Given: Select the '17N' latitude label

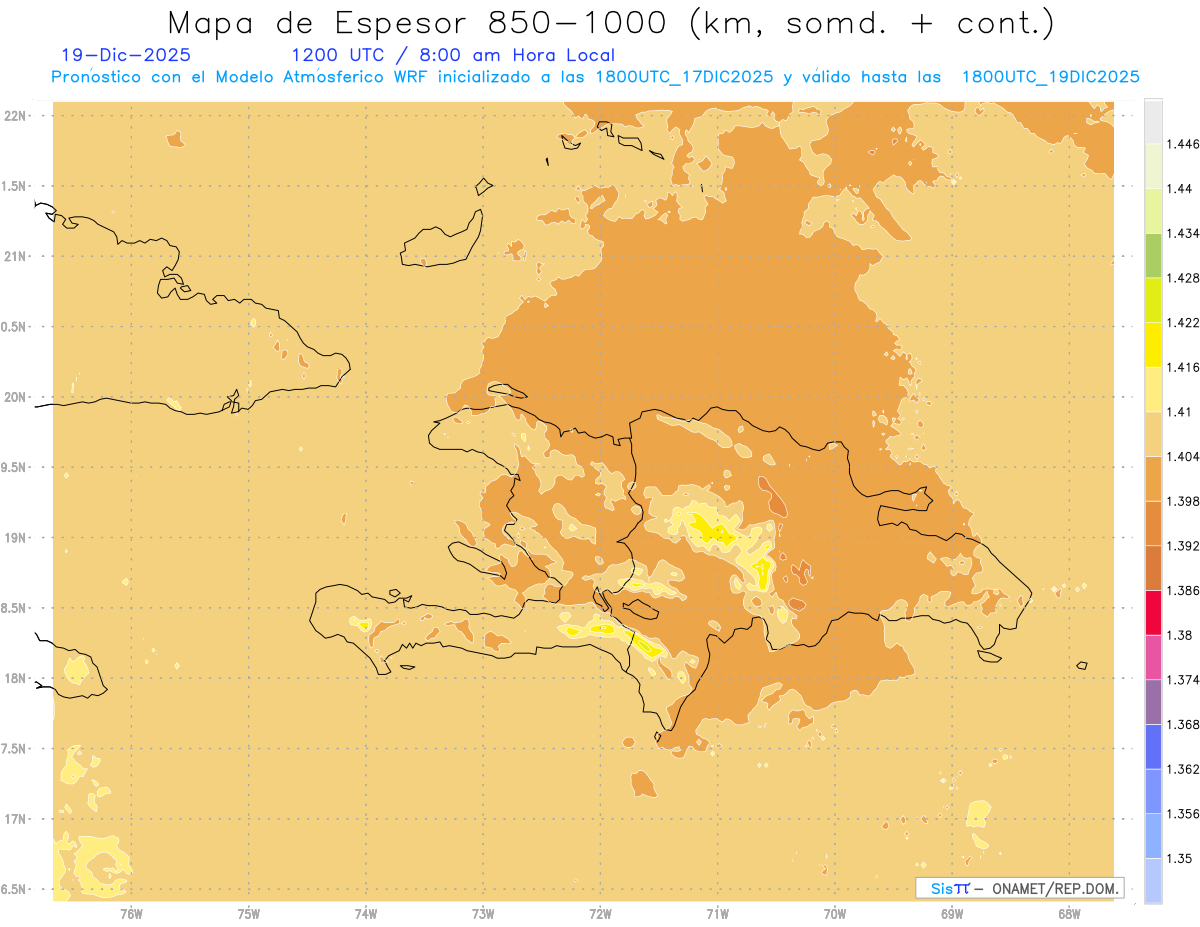Looking at the screenshot, I should click(x=16, y=819).
